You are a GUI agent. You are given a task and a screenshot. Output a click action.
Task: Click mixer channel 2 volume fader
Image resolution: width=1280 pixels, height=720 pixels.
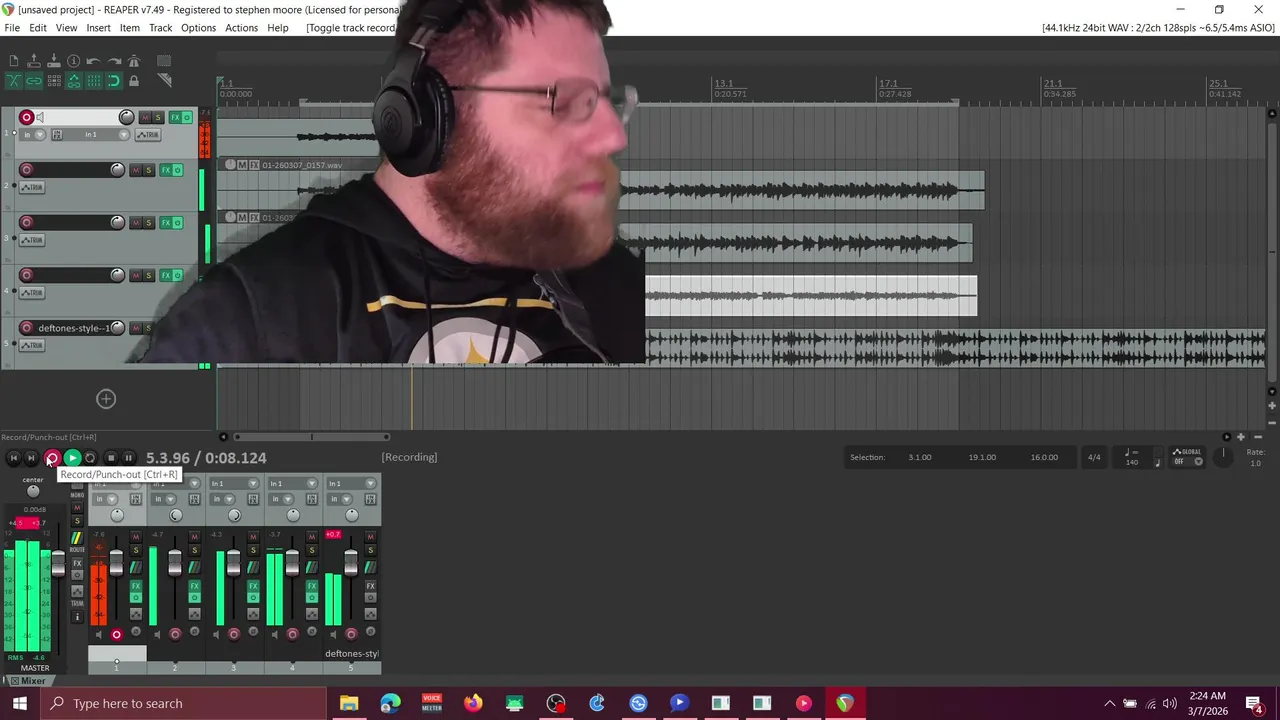[x=175, y=563]
